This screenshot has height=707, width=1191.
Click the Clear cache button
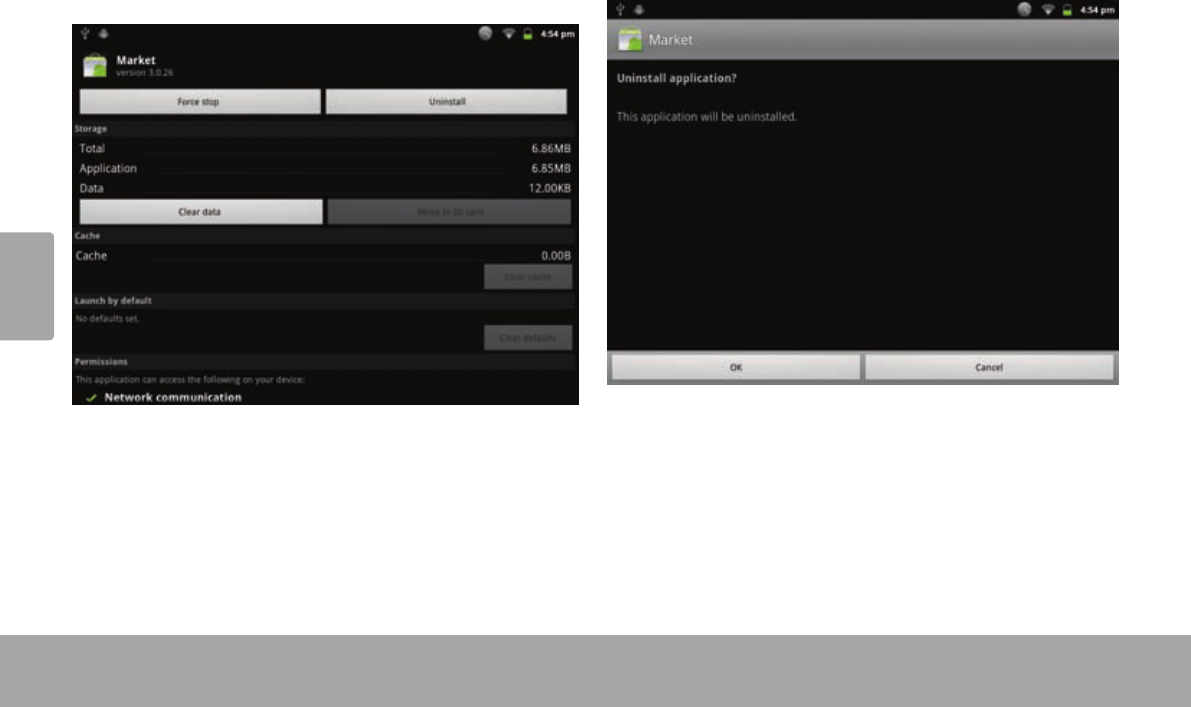point(528,277)
